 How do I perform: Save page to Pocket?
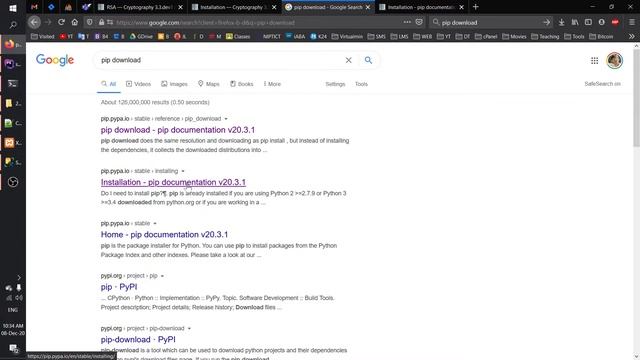(419, 22)
